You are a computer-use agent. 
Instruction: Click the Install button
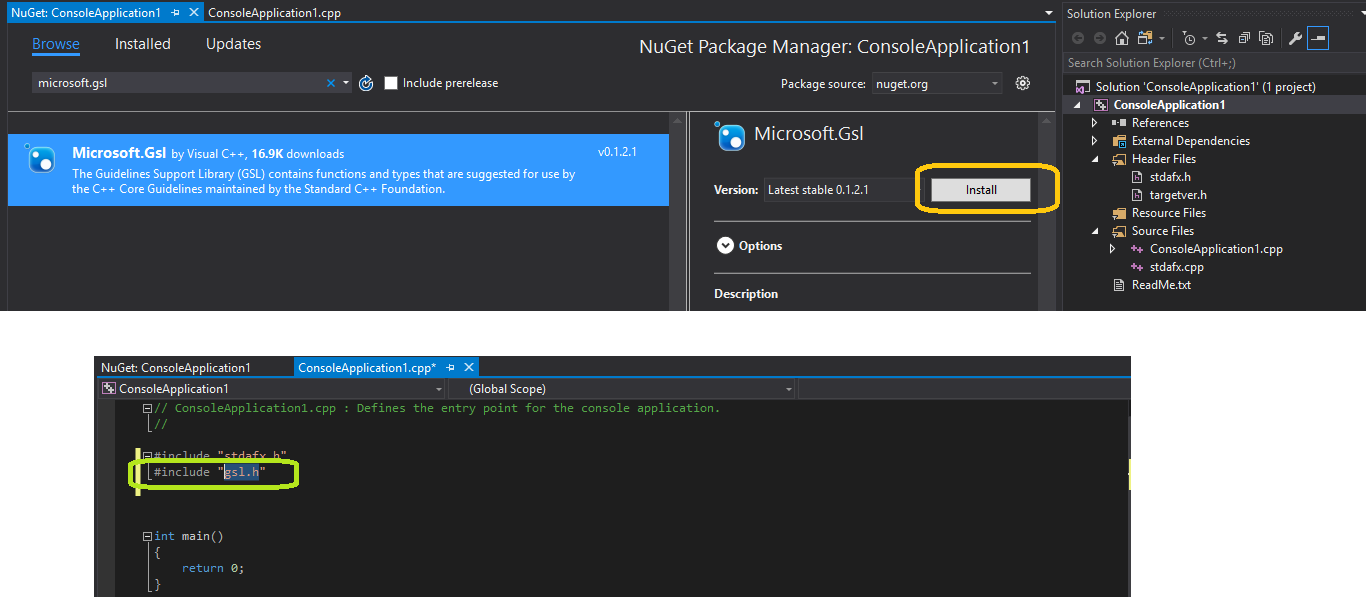tap(980, 190)
